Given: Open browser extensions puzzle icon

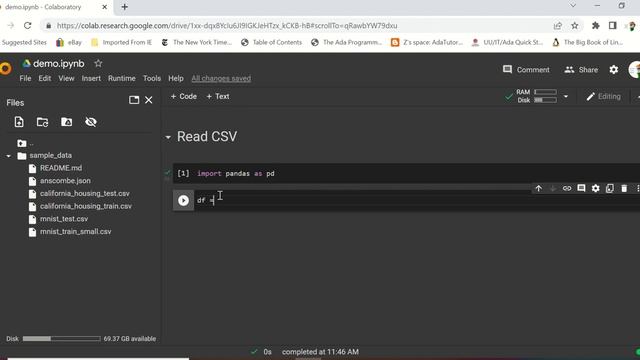Looking at the screenshot, I should [x=596, y=26].
